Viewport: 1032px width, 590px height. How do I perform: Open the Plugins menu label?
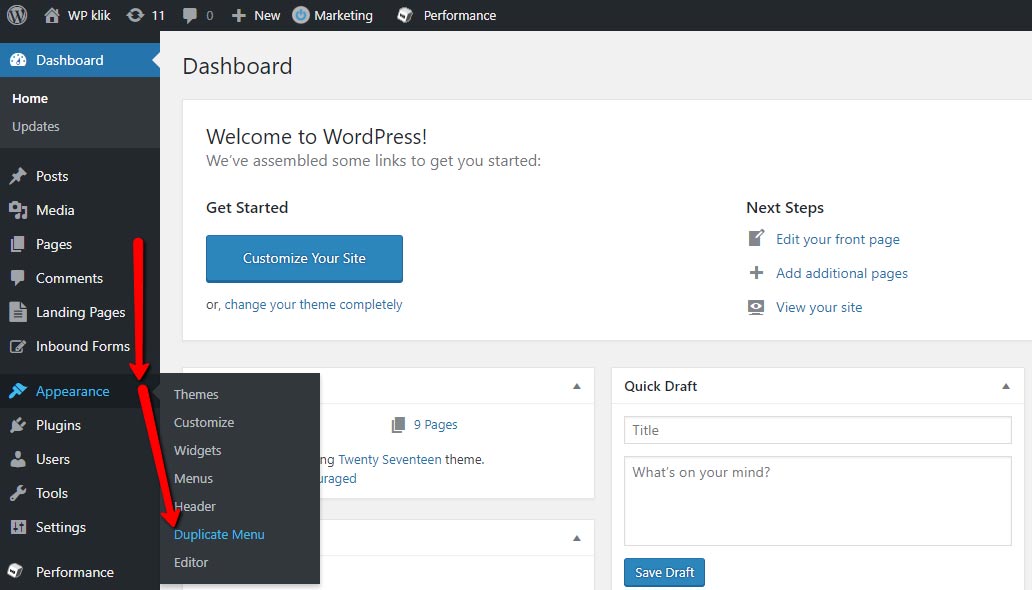tap(59, 425)
